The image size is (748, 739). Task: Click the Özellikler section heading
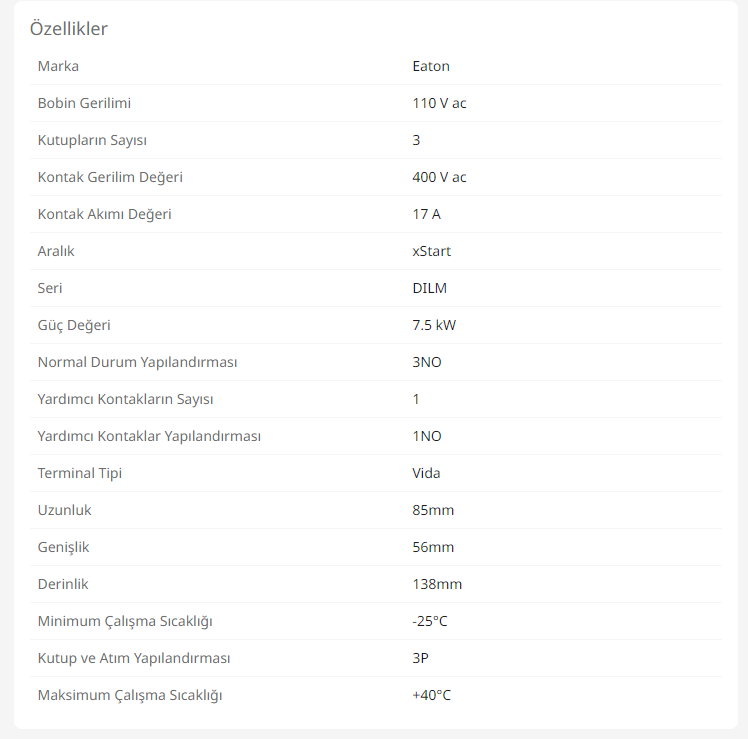68,28
